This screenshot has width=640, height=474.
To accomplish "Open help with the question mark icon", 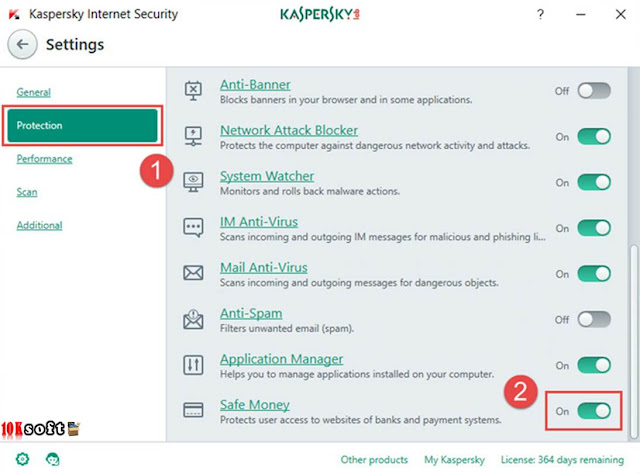I will pyautogui.click(x=540, y=15).
